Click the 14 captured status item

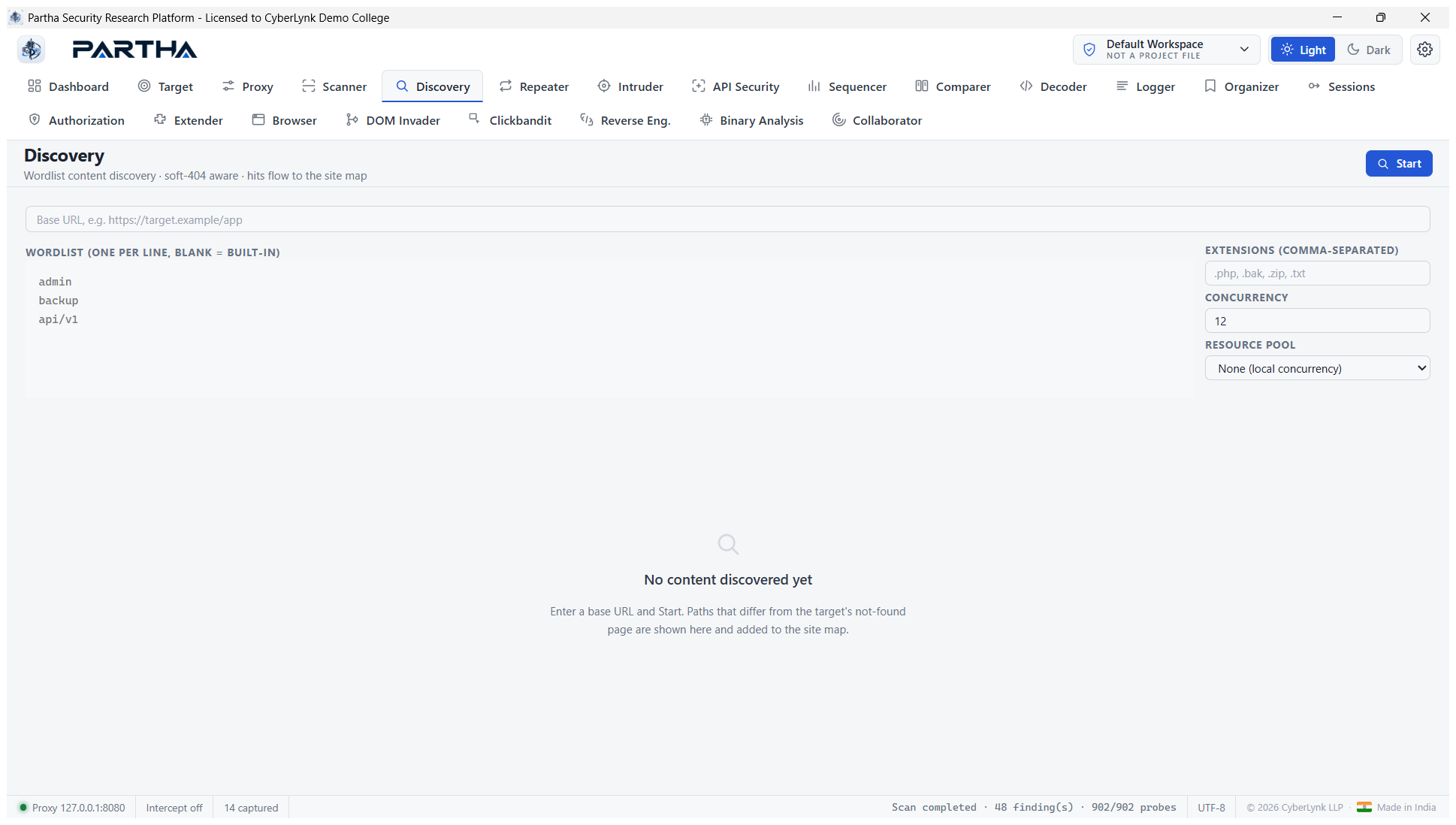click(251, 808)
